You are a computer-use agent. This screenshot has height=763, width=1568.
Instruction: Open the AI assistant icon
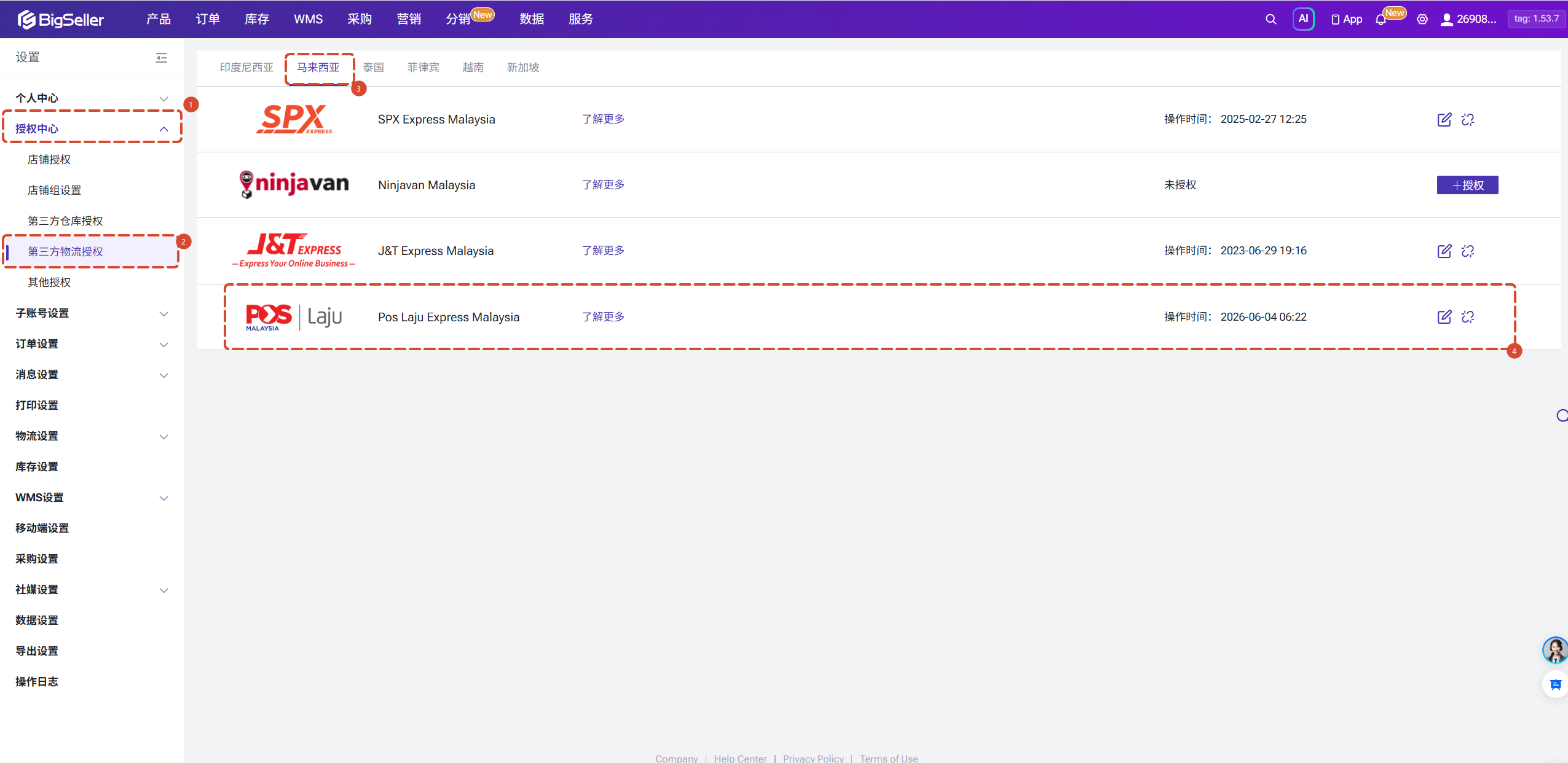pyautogui.click(x=1303, y=19)
